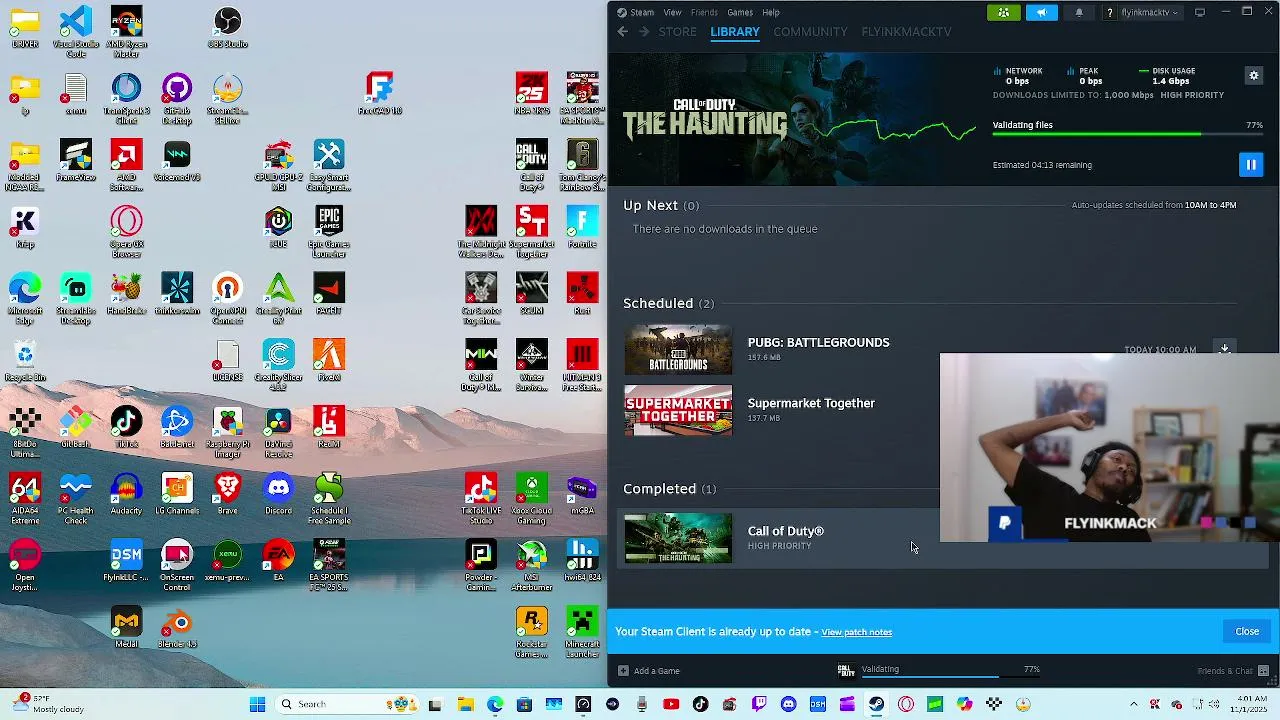Select Rockstar Games Launcher desktop icon
This screenshot has width=1280, height=720.
pyautogui.click(x=532, y=633)
